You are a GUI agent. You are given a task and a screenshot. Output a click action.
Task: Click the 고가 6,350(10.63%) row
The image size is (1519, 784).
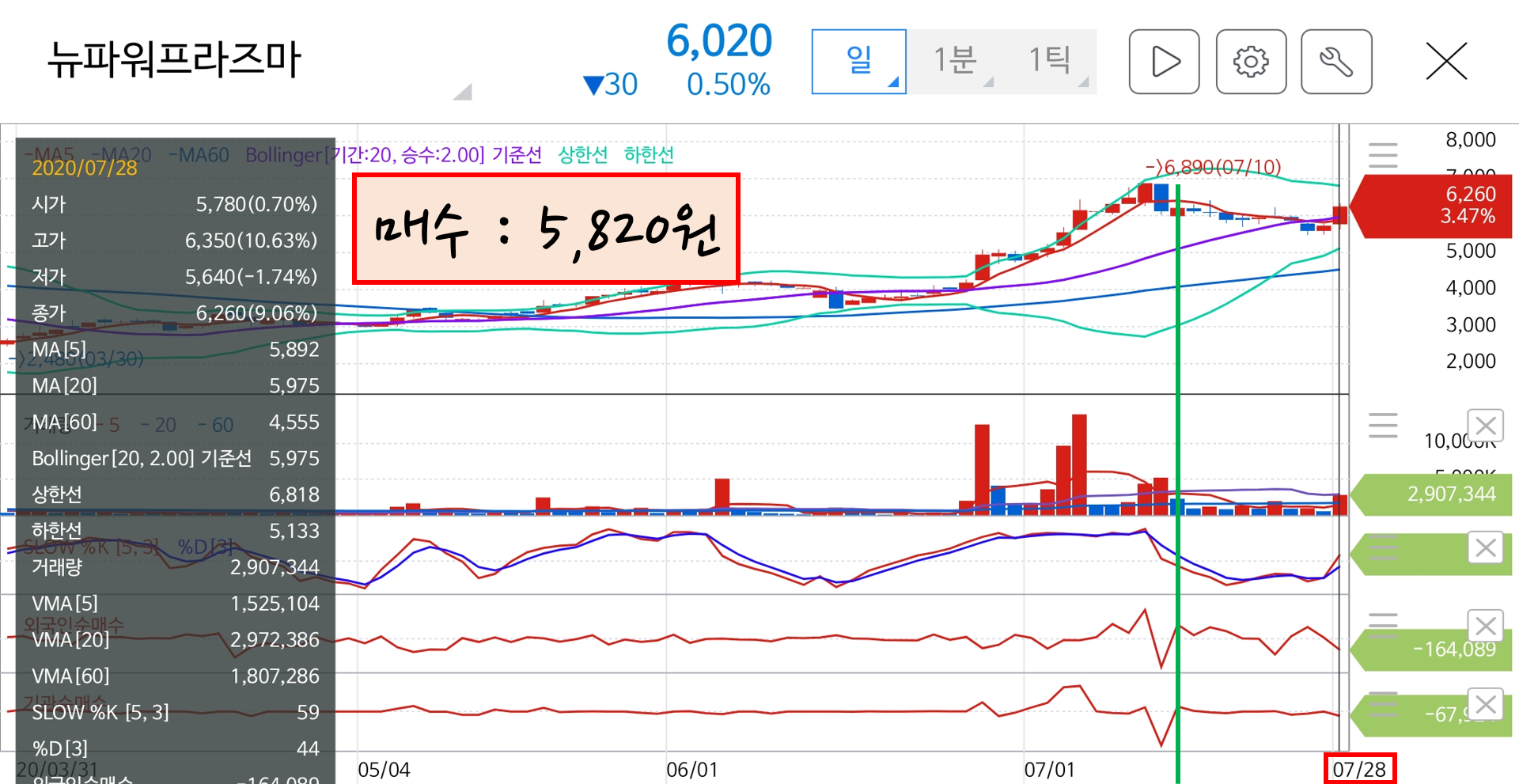pos(175,241)
